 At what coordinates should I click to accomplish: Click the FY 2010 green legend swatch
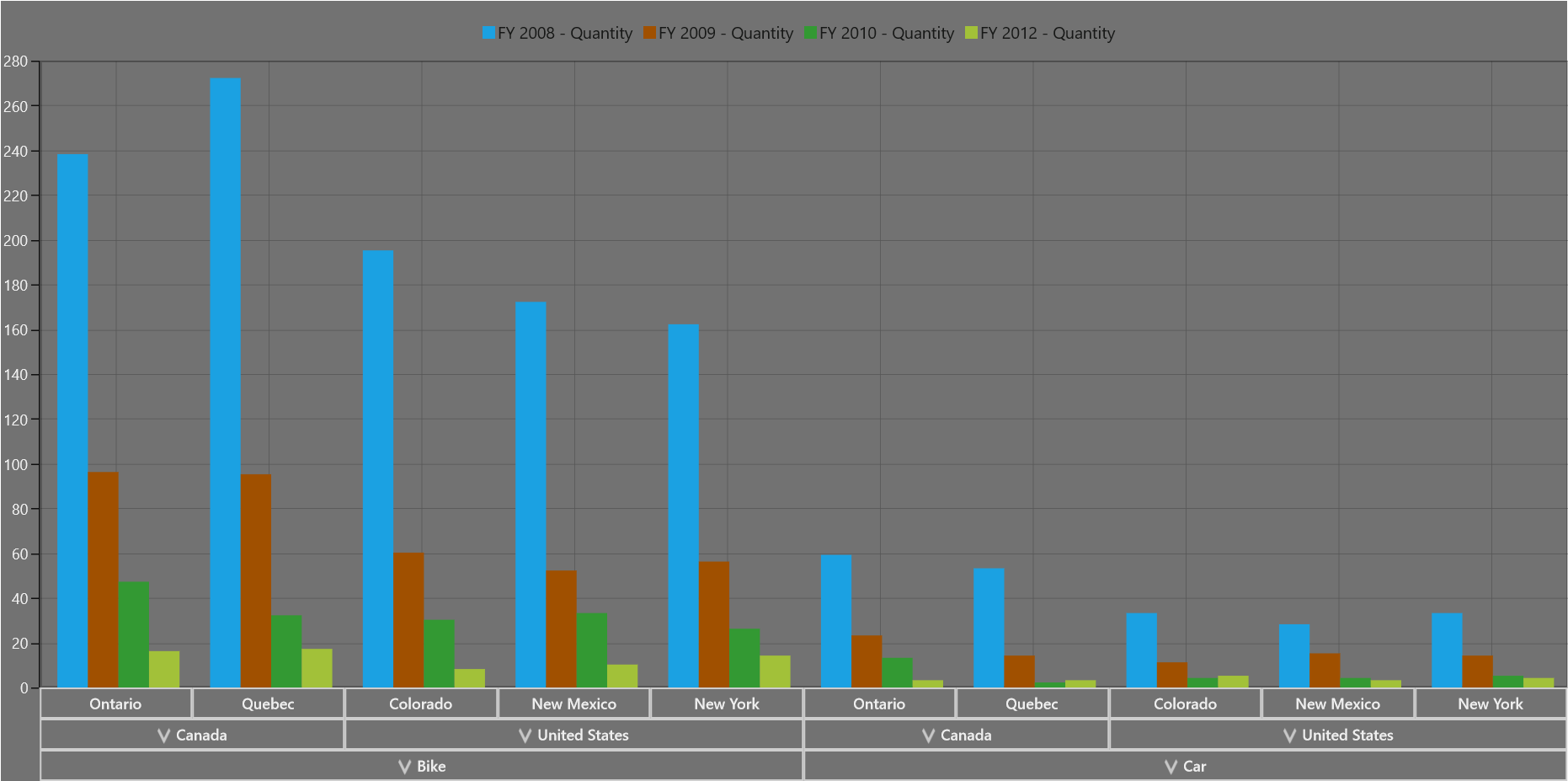tap(810, 33)
